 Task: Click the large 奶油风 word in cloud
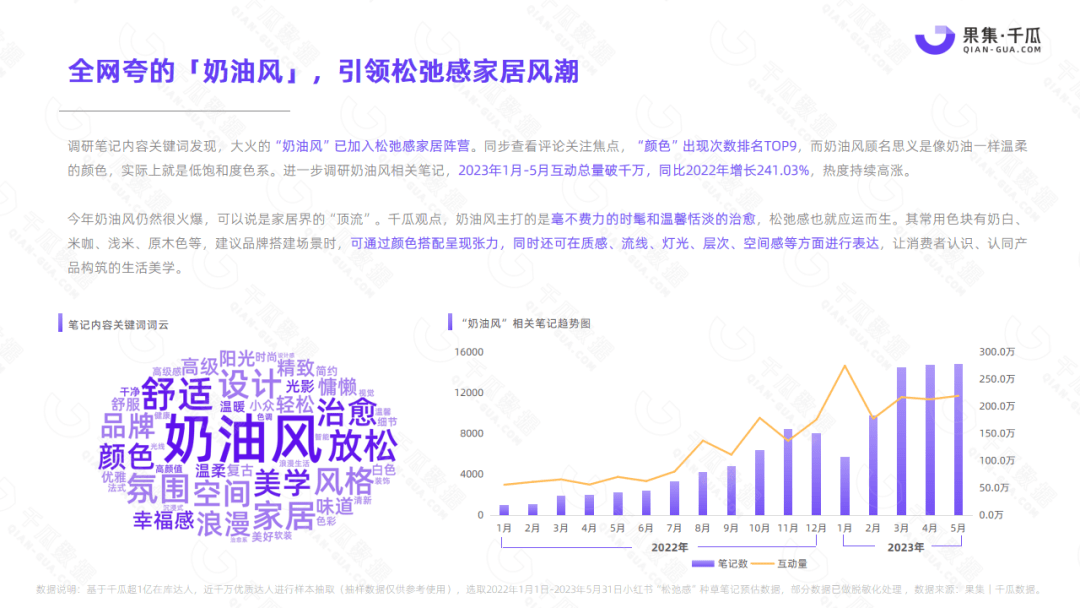[x=243, y=438]
